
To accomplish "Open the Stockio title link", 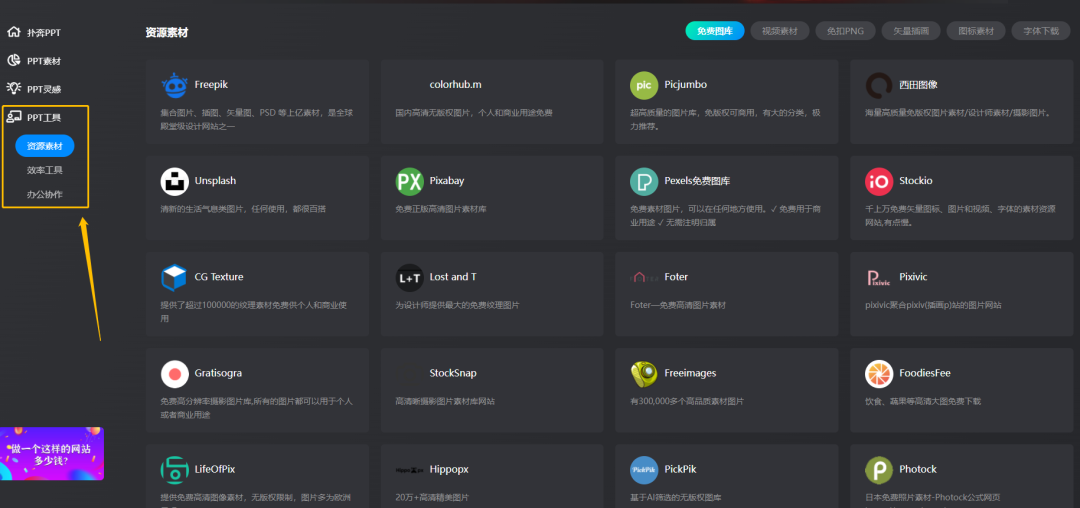I will [916, 180].
